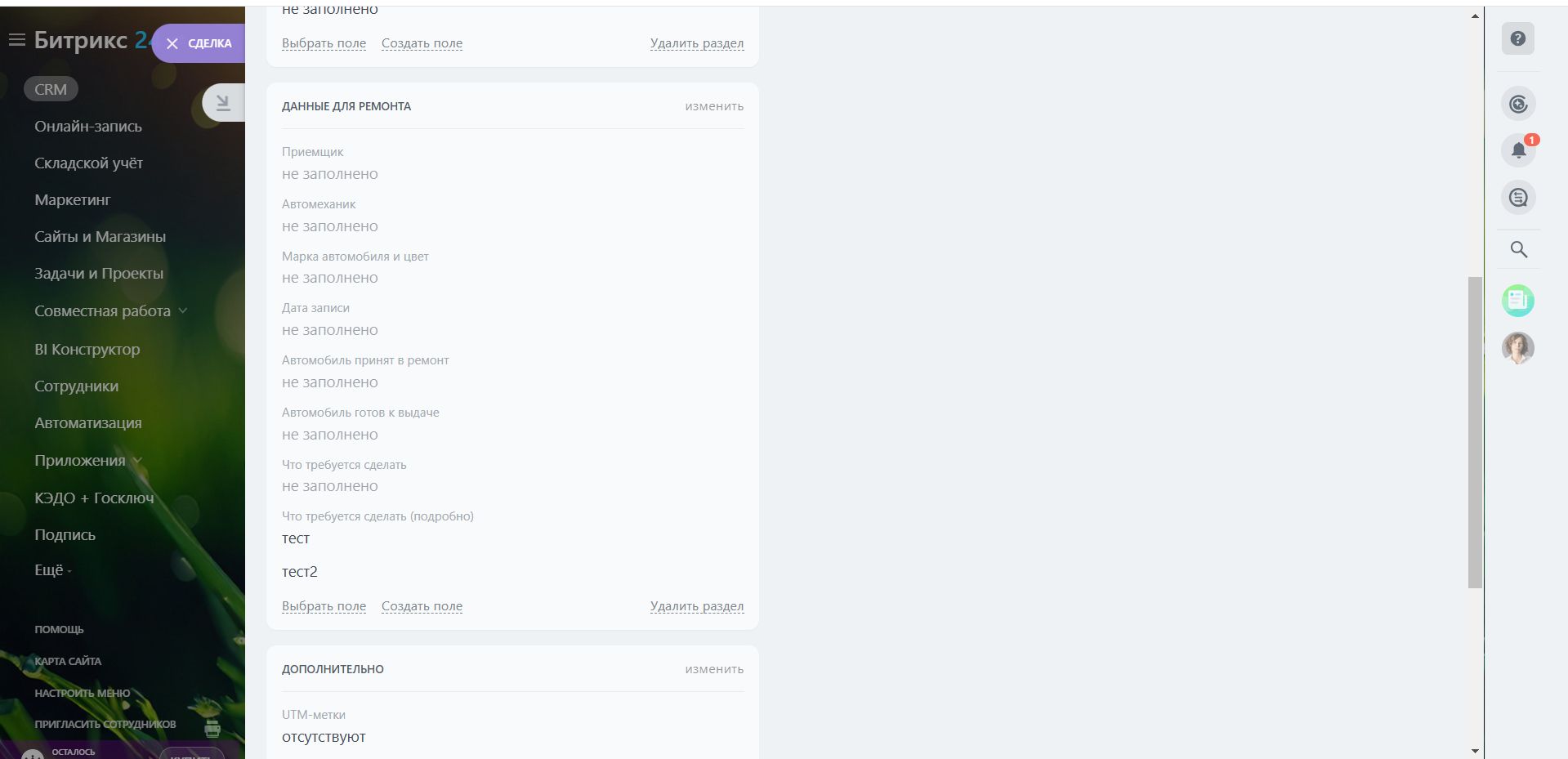Open BI Конструктор menu item
This screenshot has width=1568, height=759.
[x=87, y=350]
